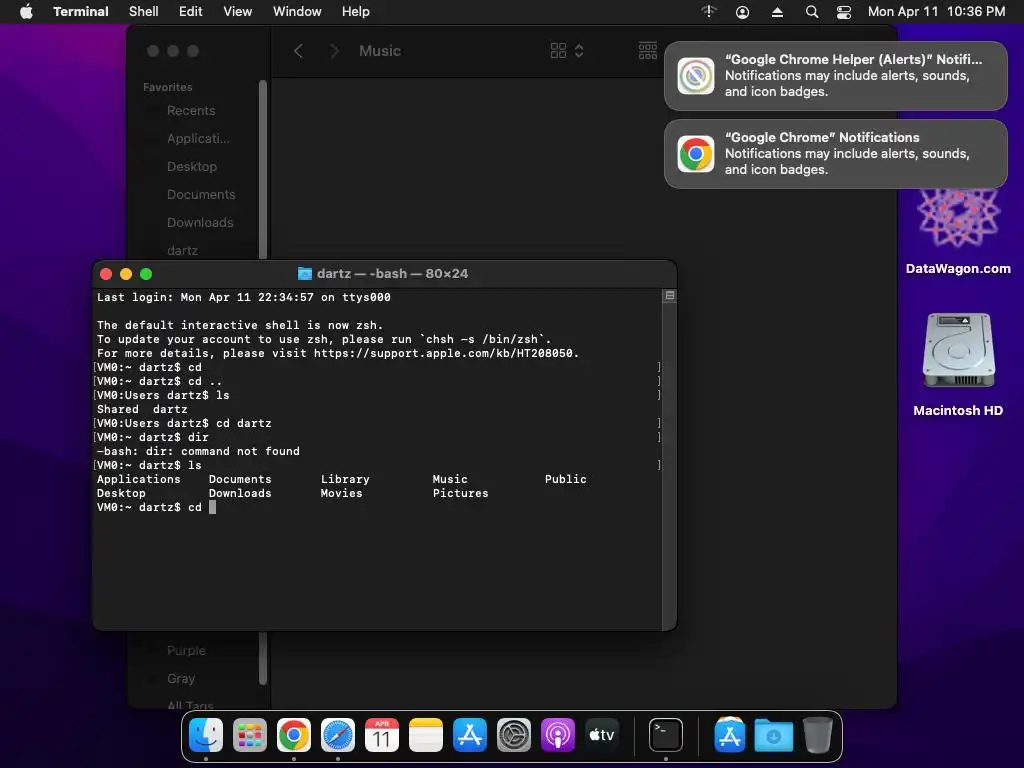Open the Help menu

tap(356, 12)
